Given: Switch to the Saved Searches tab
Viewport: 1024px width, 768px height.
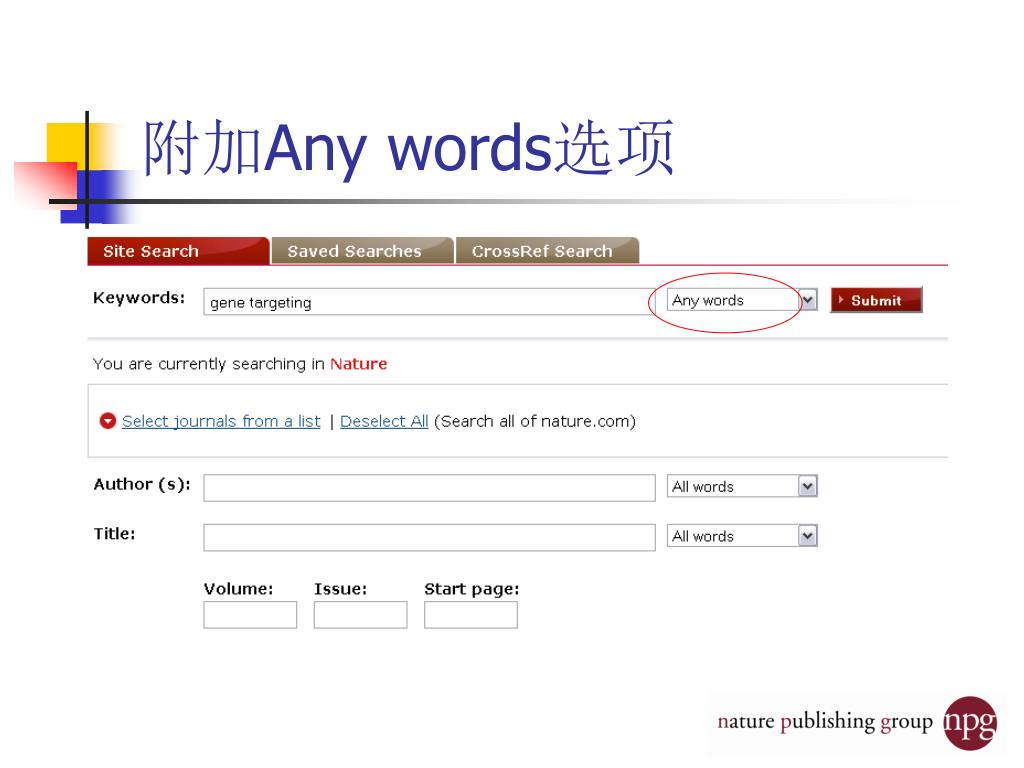Looking at the screenshot, I should 362,251.
